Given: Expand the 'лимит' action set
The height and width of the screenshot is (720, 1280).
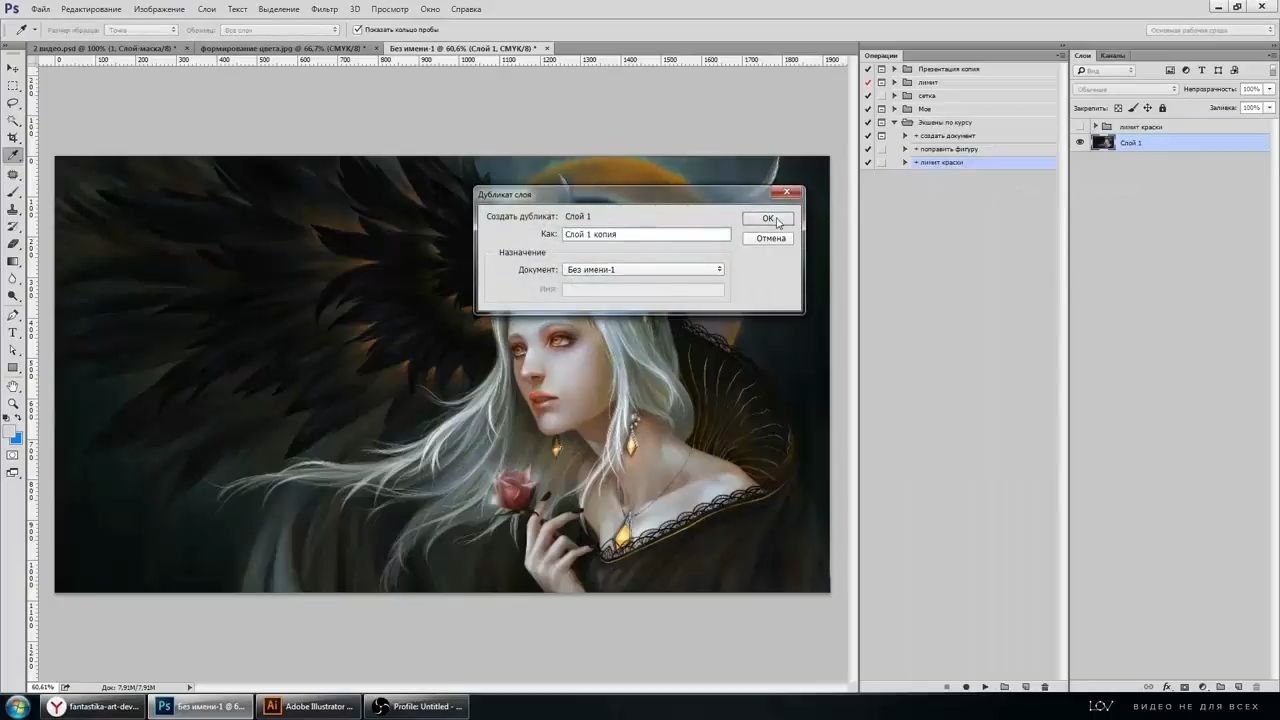Looking at the screenshot, I should click(x=895, y=82).
